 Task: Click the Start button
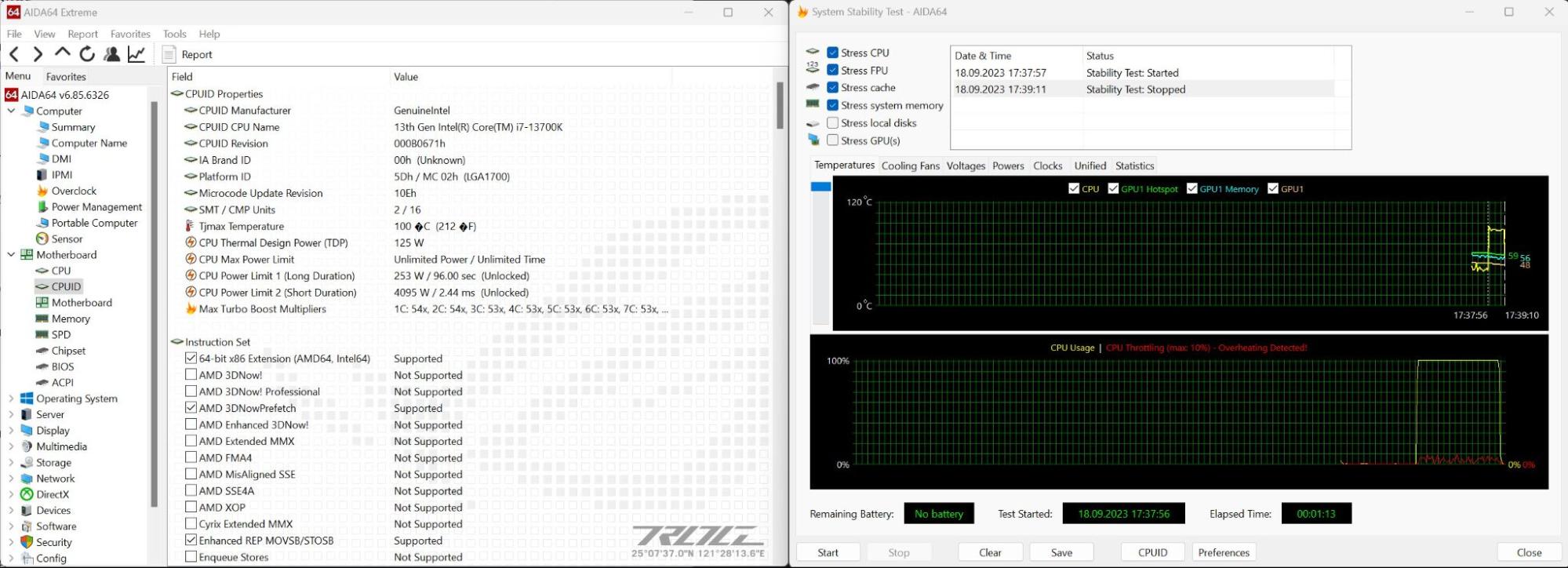click(x=828, y=552)
